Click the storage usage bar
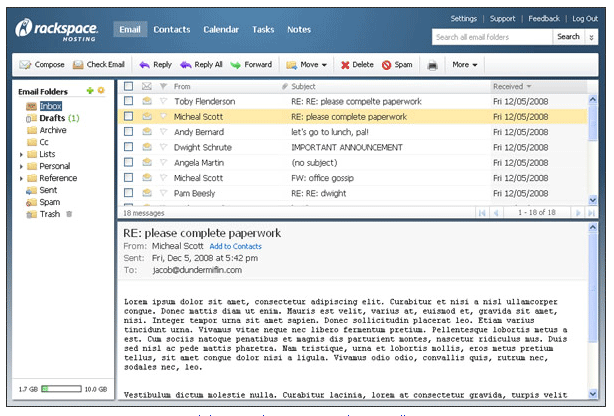This screenshot has width=614, height=416. click(x=61, y=389)
